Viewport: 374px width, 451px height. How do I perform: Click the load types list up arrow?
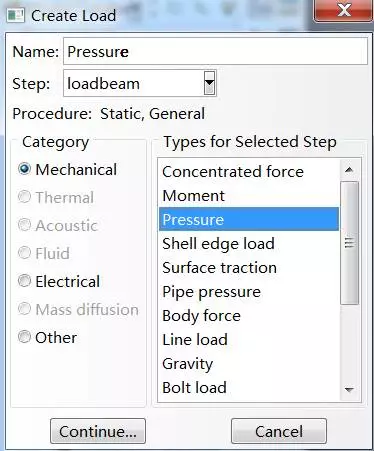[x=349, y=170]
